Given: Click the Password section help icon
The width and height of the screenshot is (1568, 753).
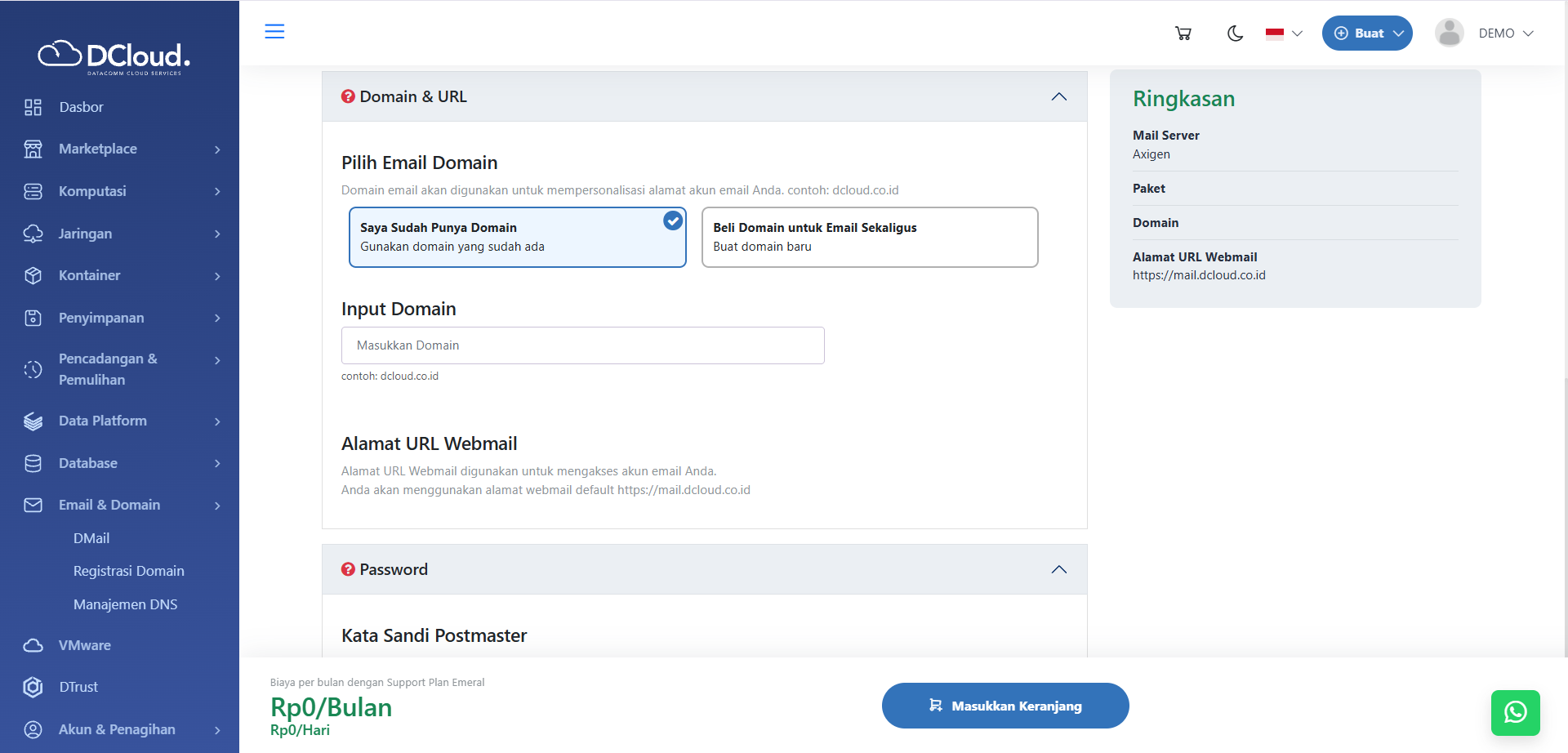Looking at the screenshot, I should (348, 569).
